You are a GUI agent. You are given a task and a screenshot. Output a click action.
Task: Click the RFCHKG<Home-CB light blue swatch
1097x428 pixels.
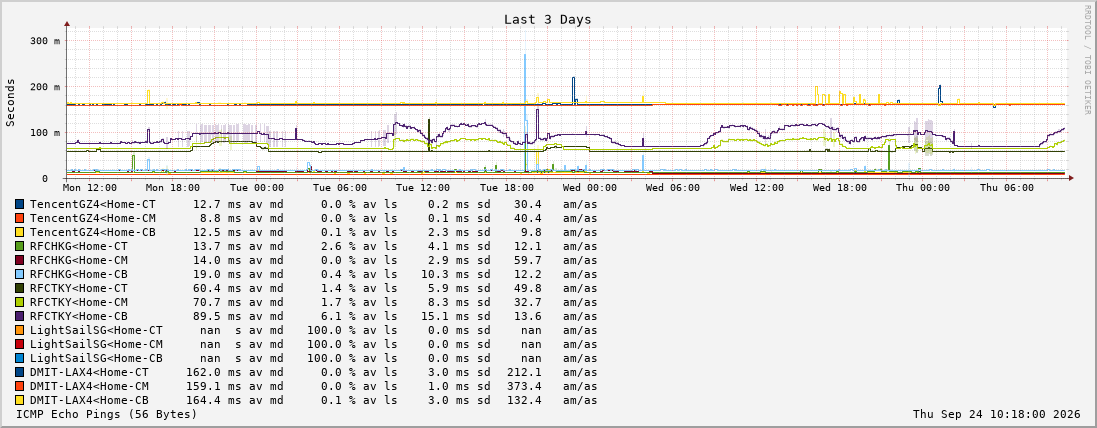pos(20,274)
